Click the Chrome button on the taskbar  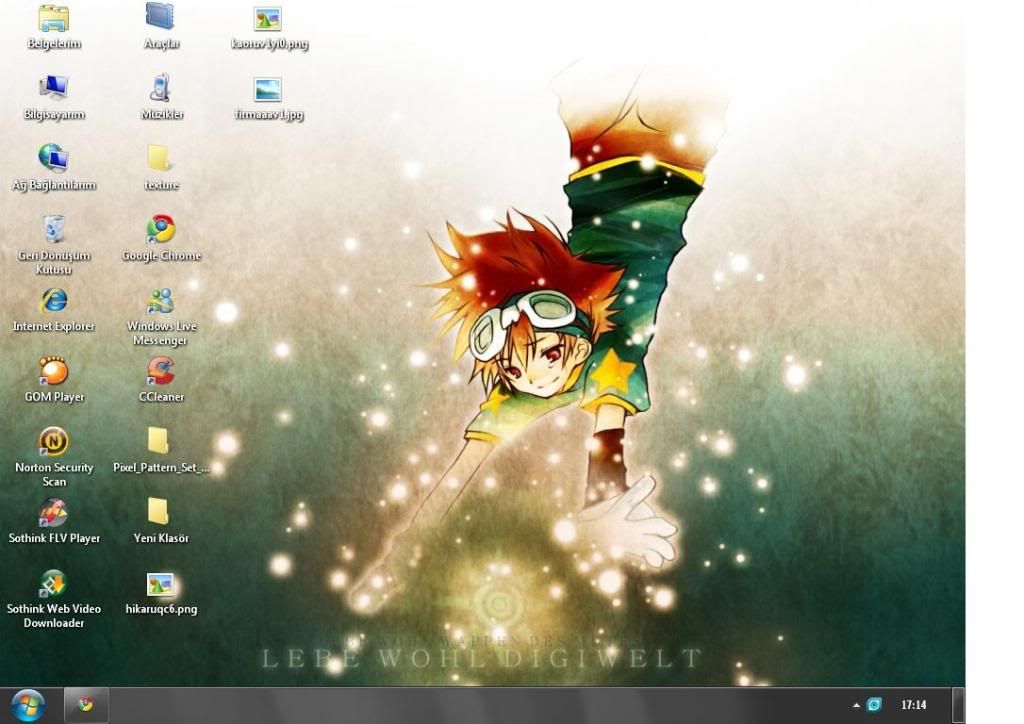pos(86,704)
